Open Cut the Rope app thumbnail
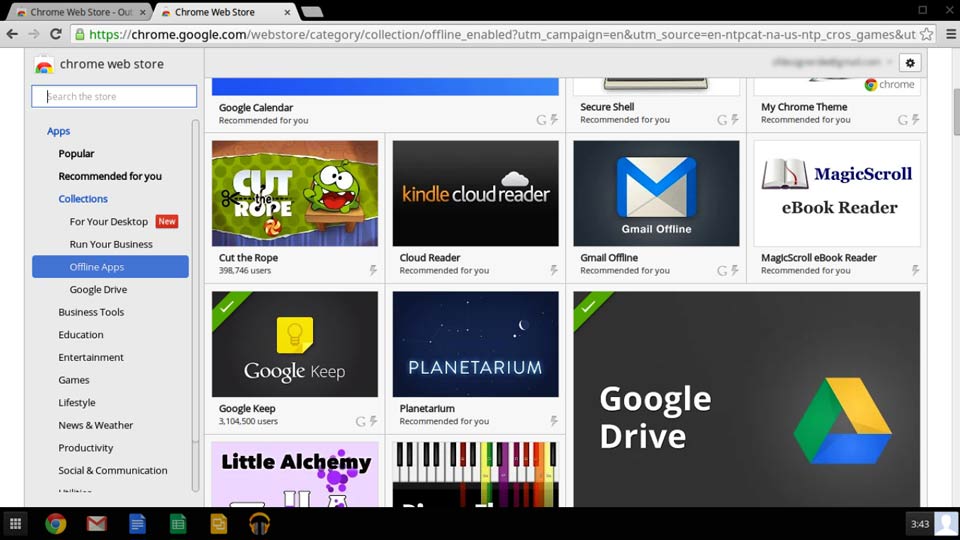The height and width of the screenshot is (540, 960). click(x=294, y=193)
